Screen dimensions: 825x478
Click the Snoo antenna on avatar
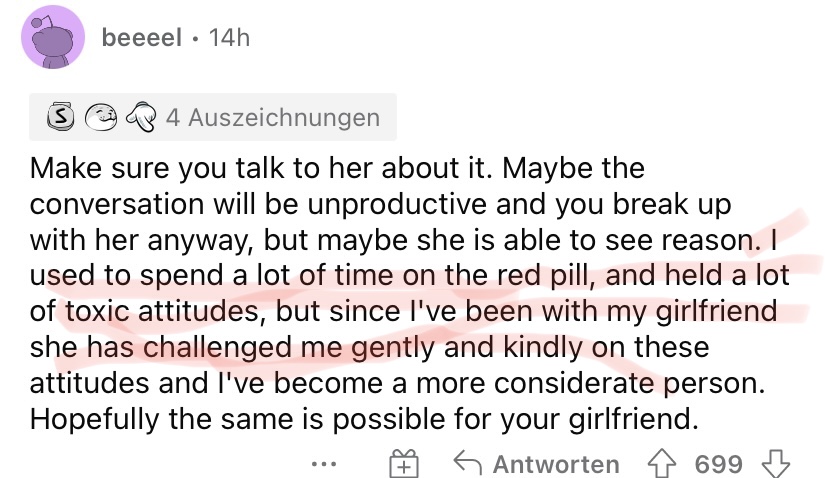(43, 21)
